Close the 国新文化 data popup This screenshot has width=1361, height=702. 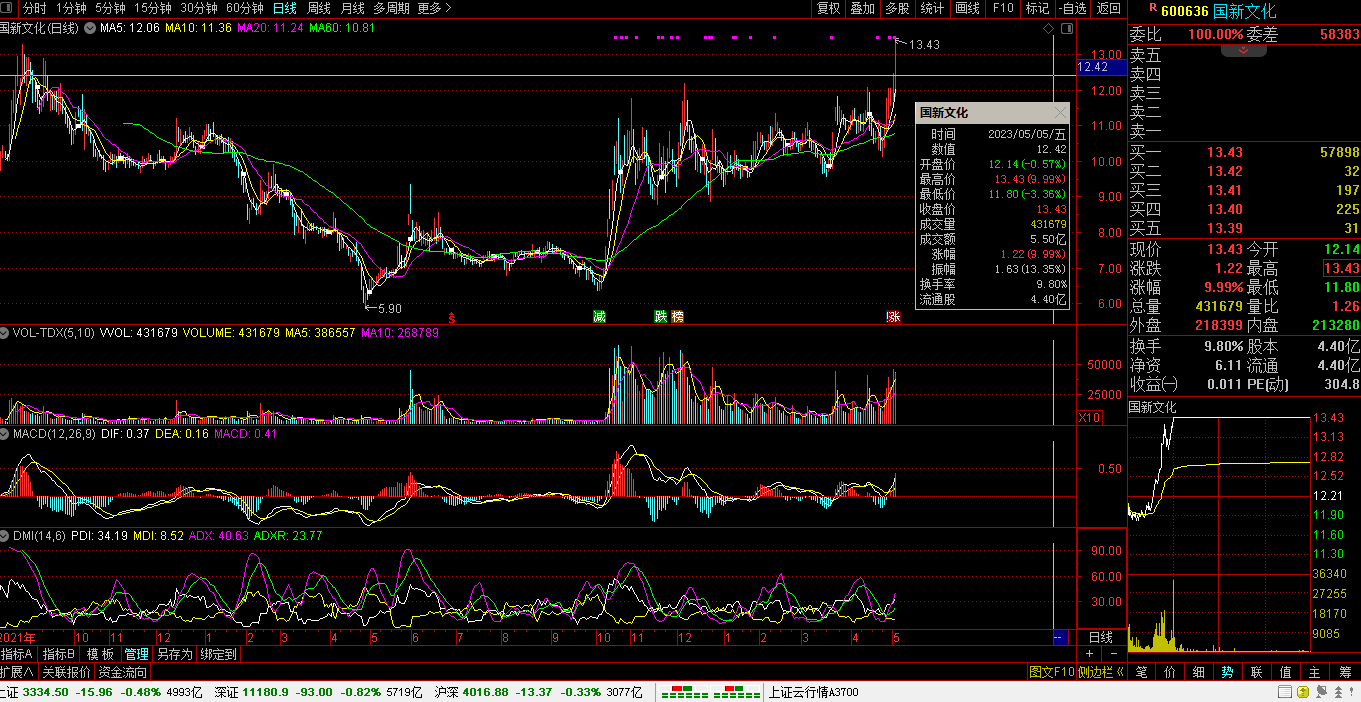[x=1060, y=113]
